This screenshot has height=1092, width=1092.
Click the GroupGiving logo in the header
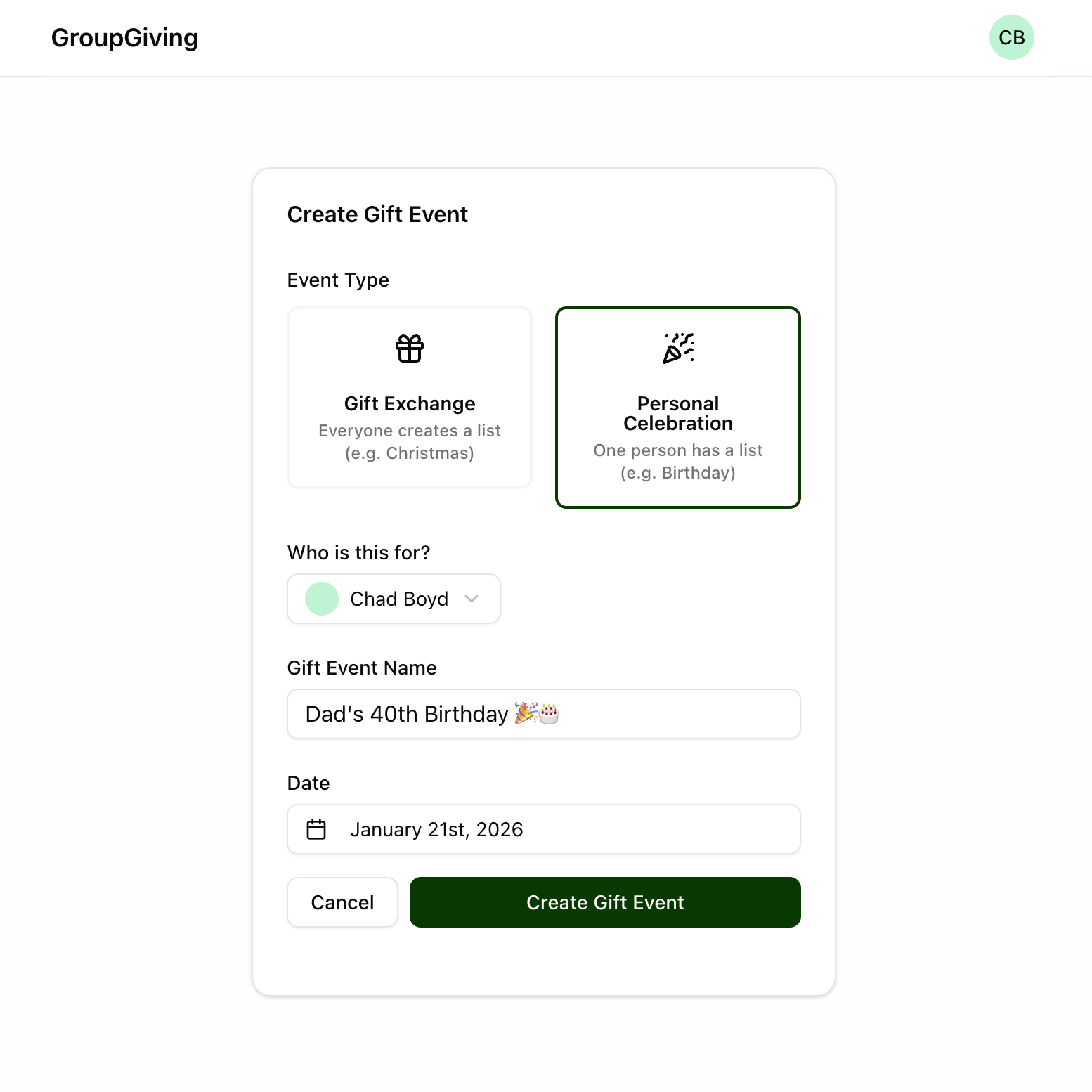pos(124,38)
